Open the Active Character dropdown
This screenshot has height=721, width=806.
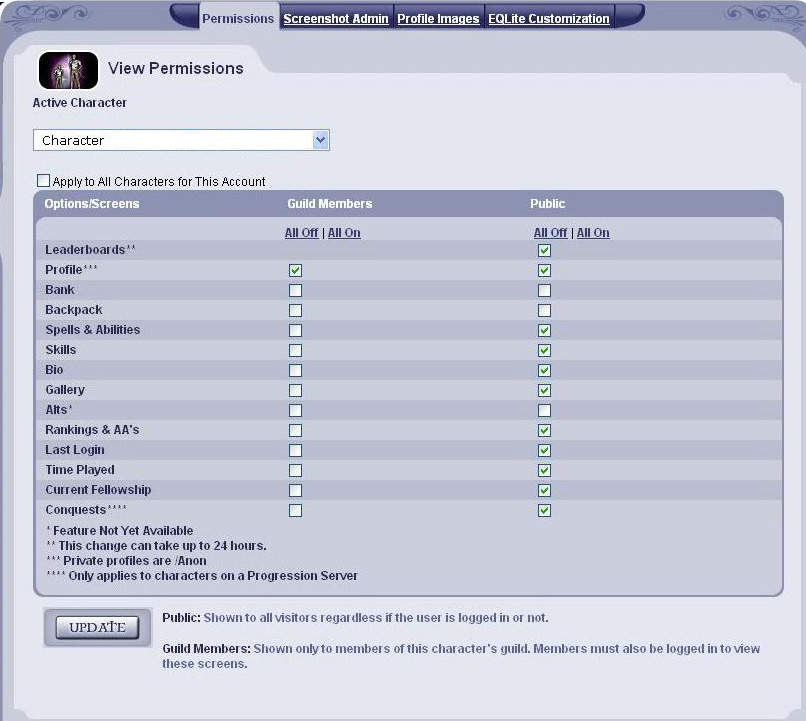(181, 140)
